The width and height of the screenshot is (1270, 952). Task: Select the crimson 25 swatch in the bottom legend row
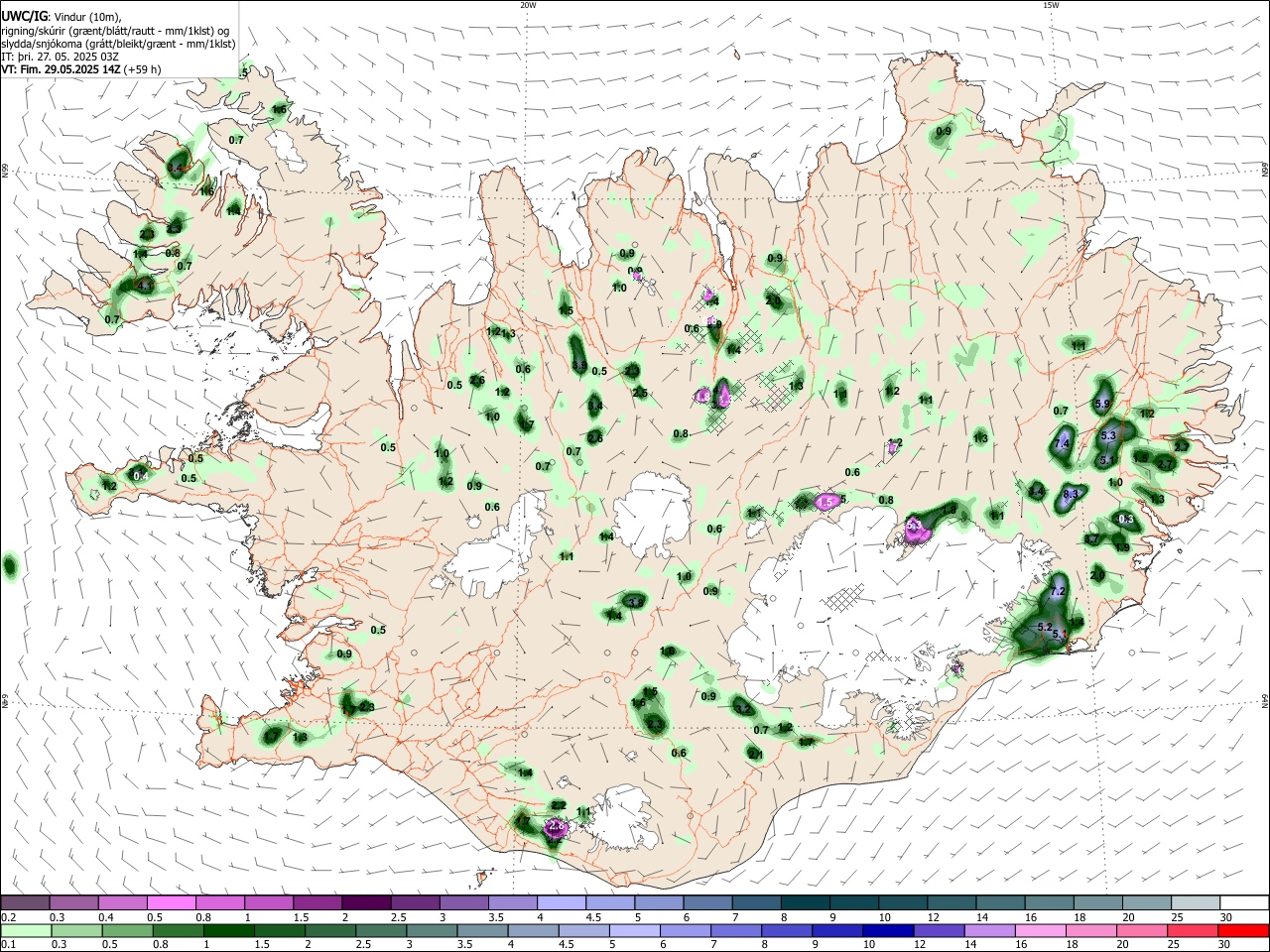pyautogui.click(x=1192, y=930)
